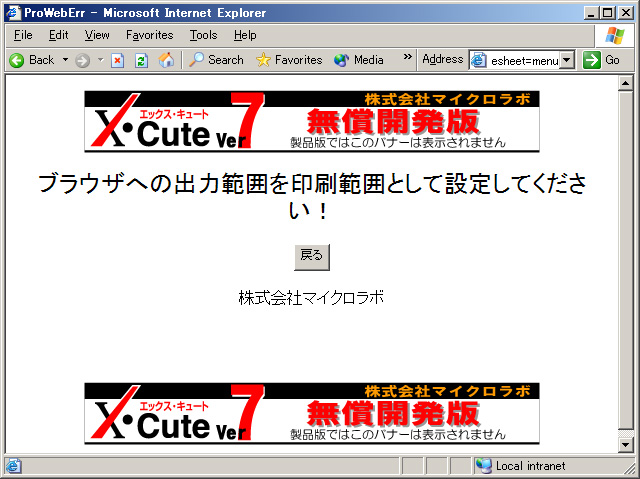Viewport: 640px width, 479px height.
Task: Click the Local intranet status text
Action: [x=530, y=466]
